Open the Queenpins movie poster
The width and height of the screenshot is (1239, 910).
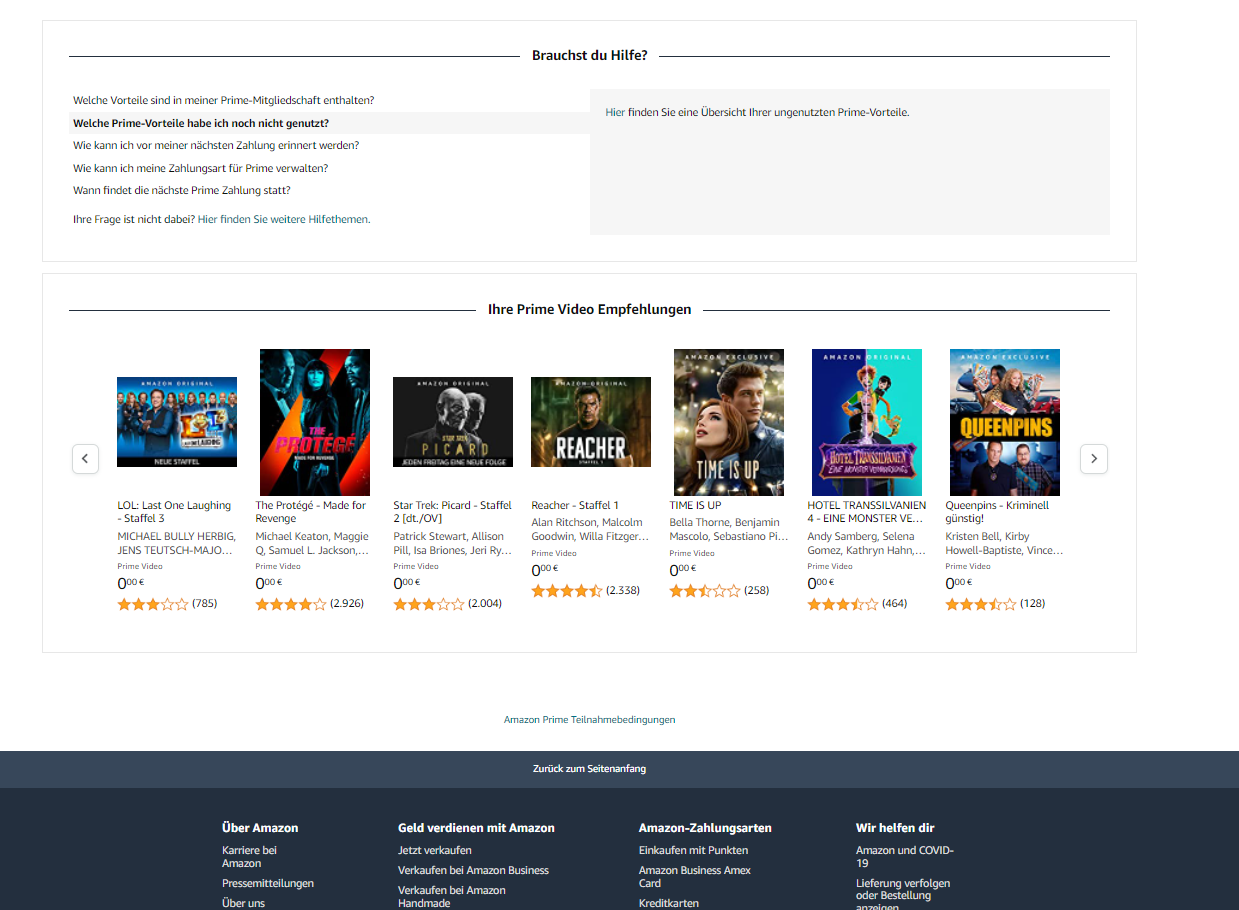click(x=1005, y=422)
